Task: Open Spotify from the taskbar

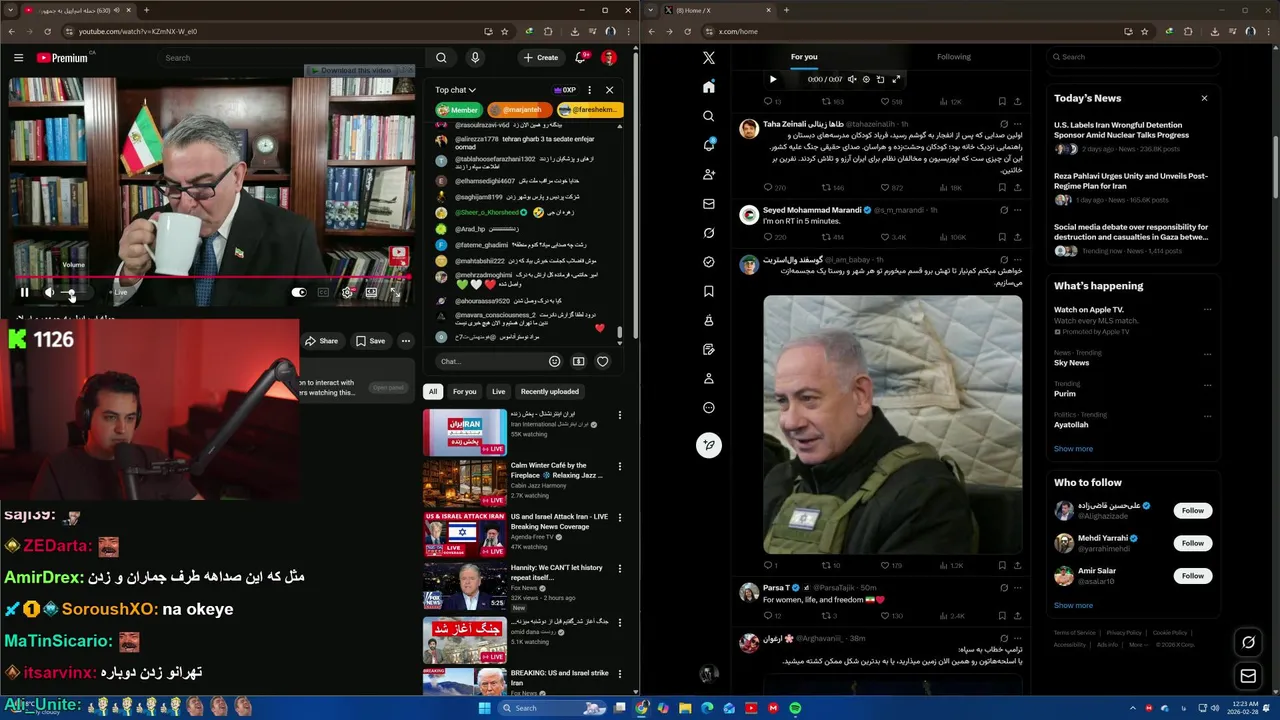Action: (x=795, y=708)
